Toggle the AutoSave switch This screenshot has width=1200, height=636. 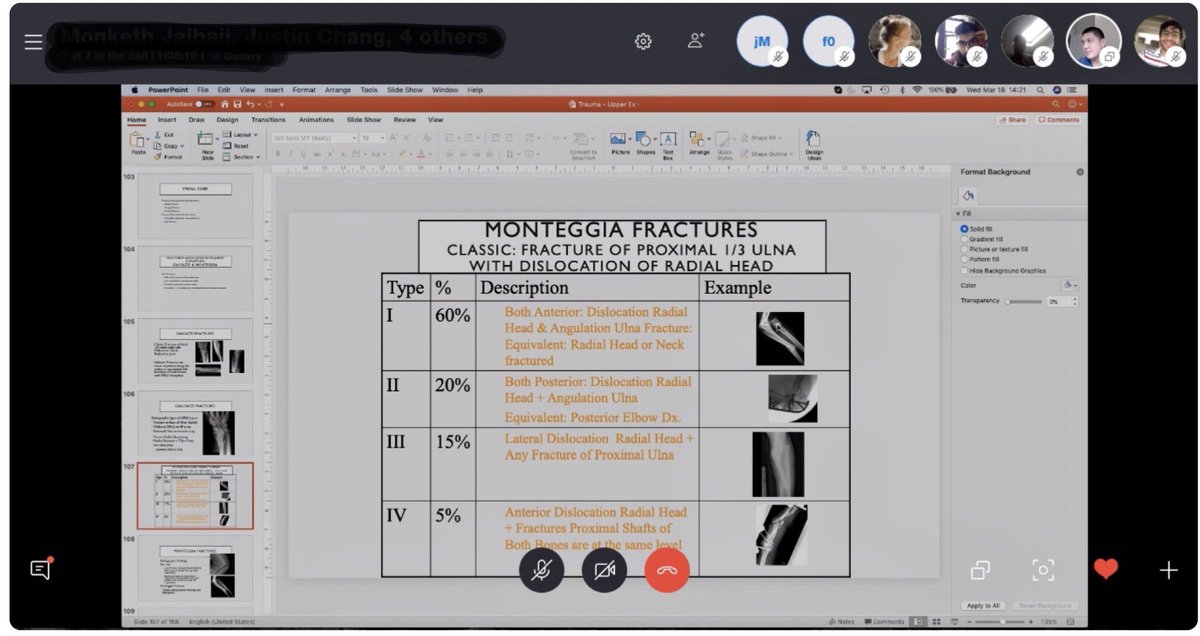(205, 104)
